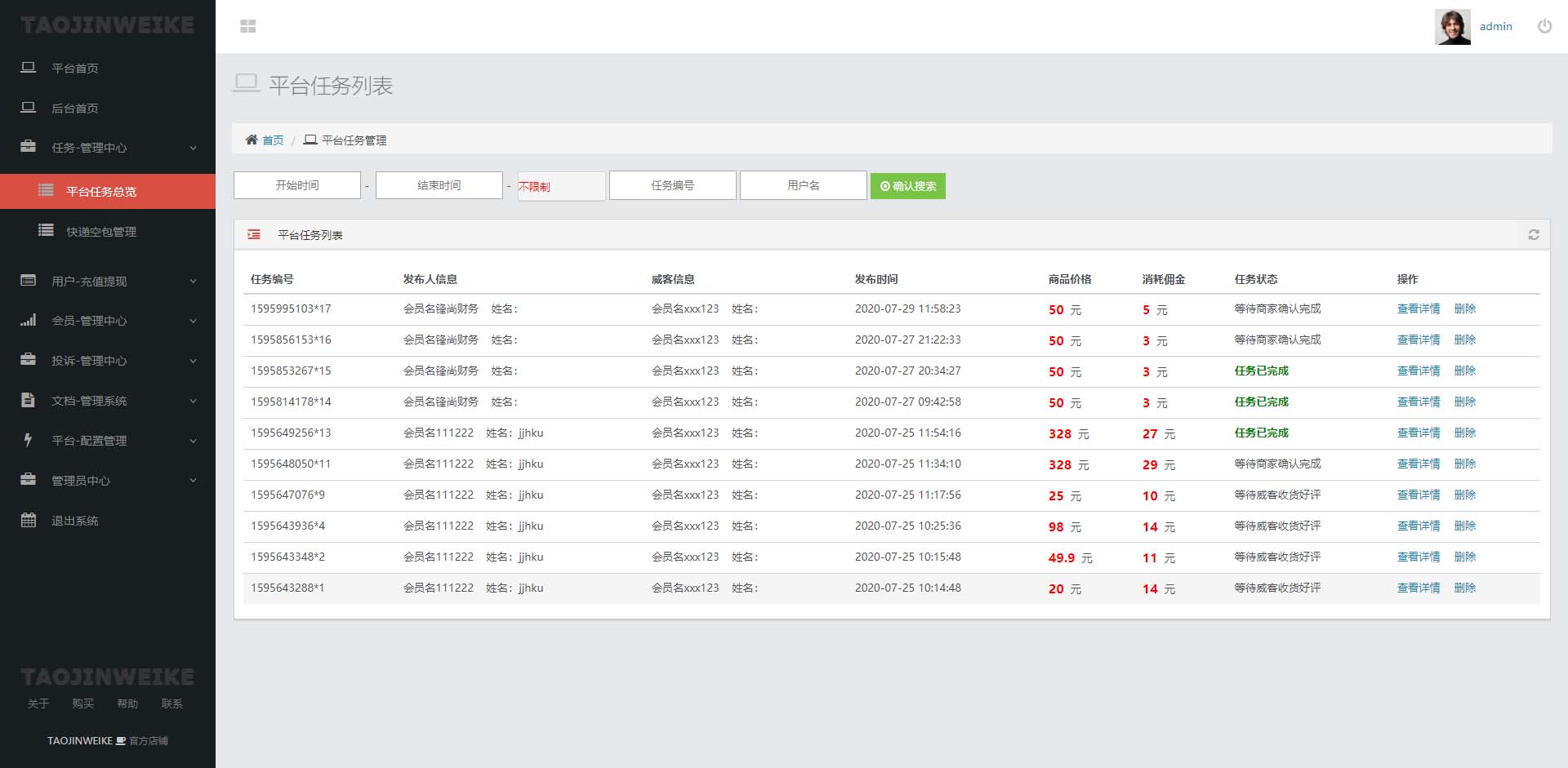View details for task 1595649256*13

(x=1419, y=433)
